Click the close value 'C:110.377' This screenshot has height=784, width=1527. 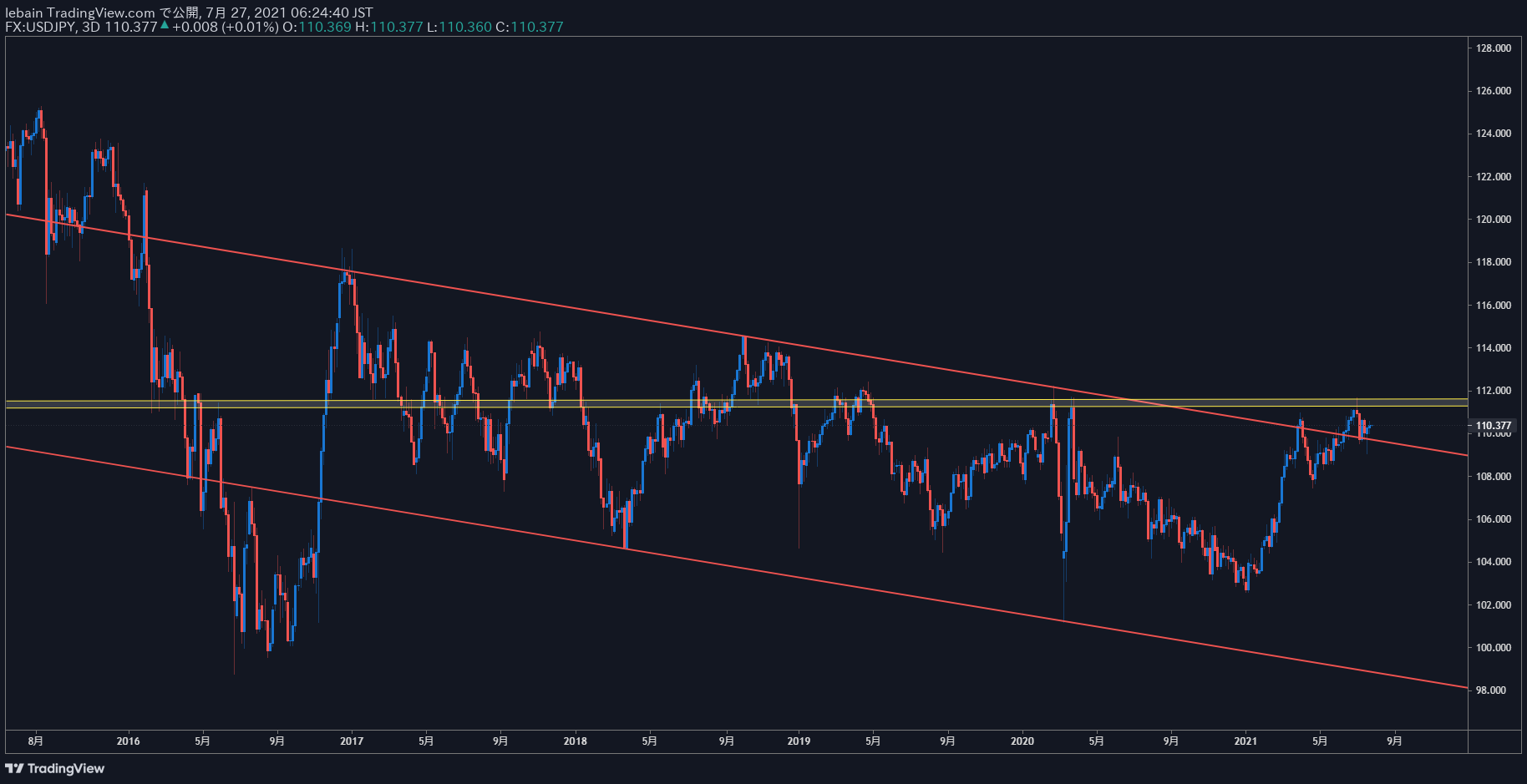click(530, 27)
